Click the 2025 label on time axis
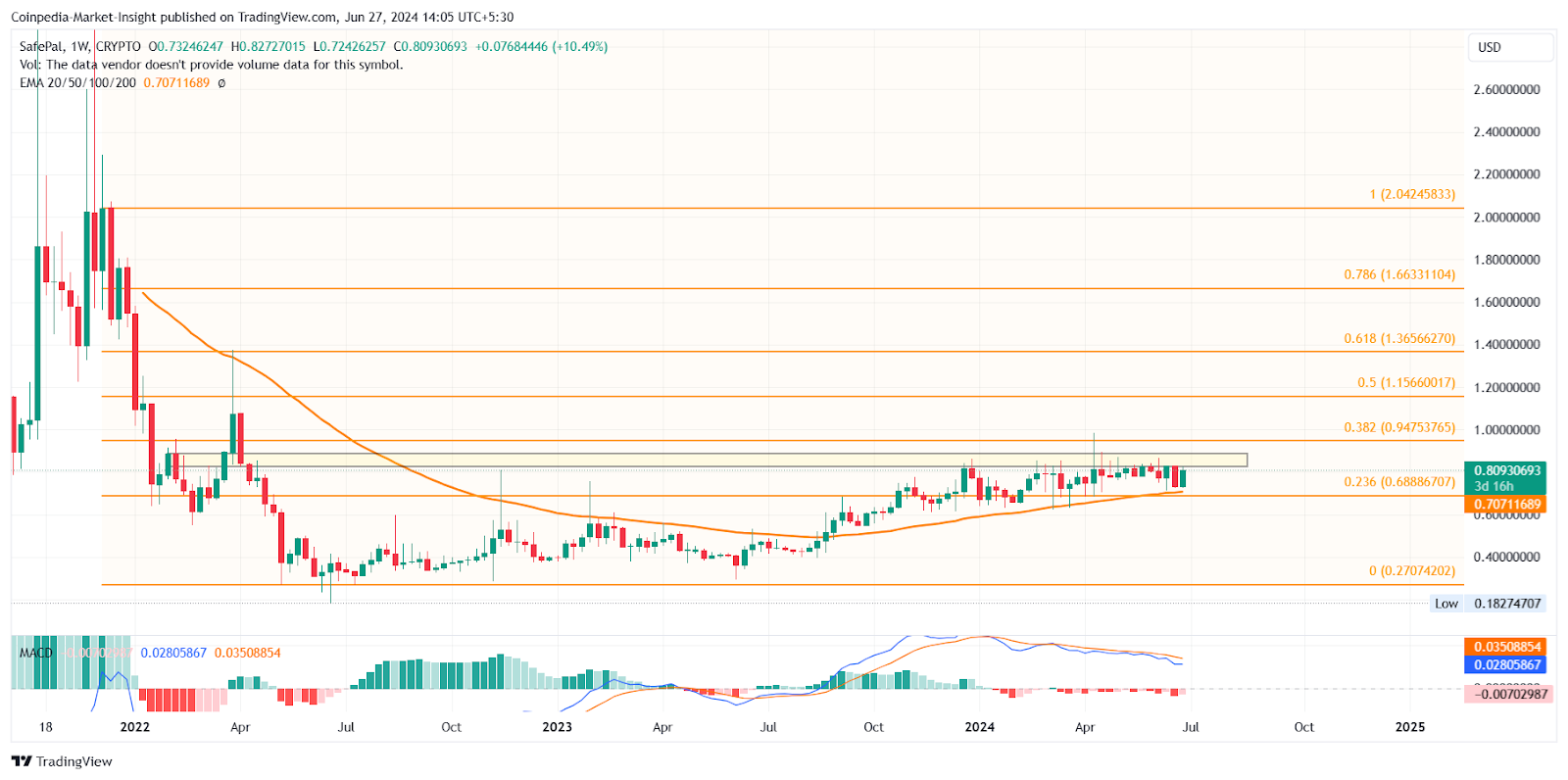Image resolution: width=1568 pixels, height=780 pixels. (x=1409, y=727)
